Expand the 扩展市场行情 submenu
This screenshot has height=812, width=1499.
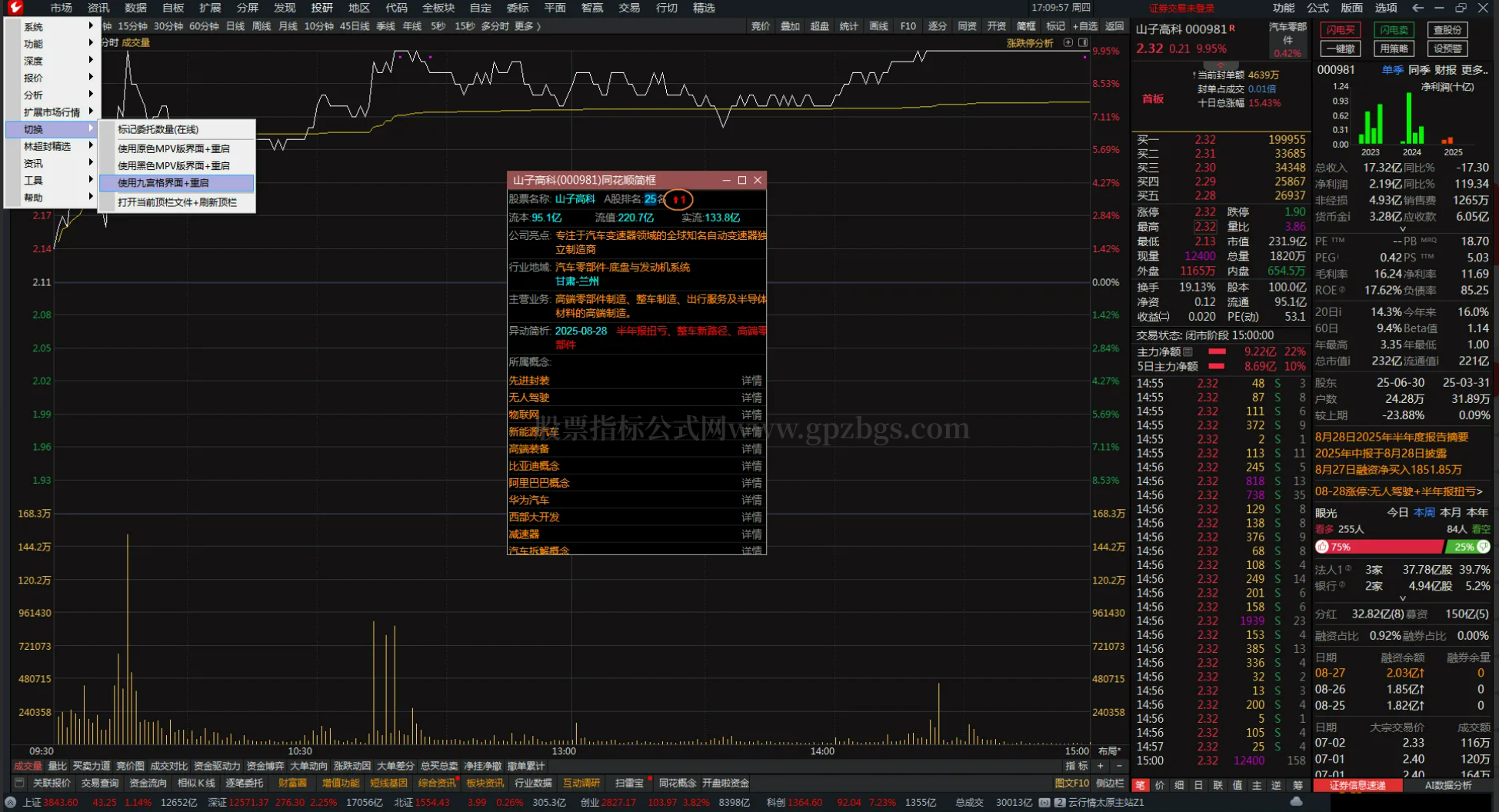(52, 112)
